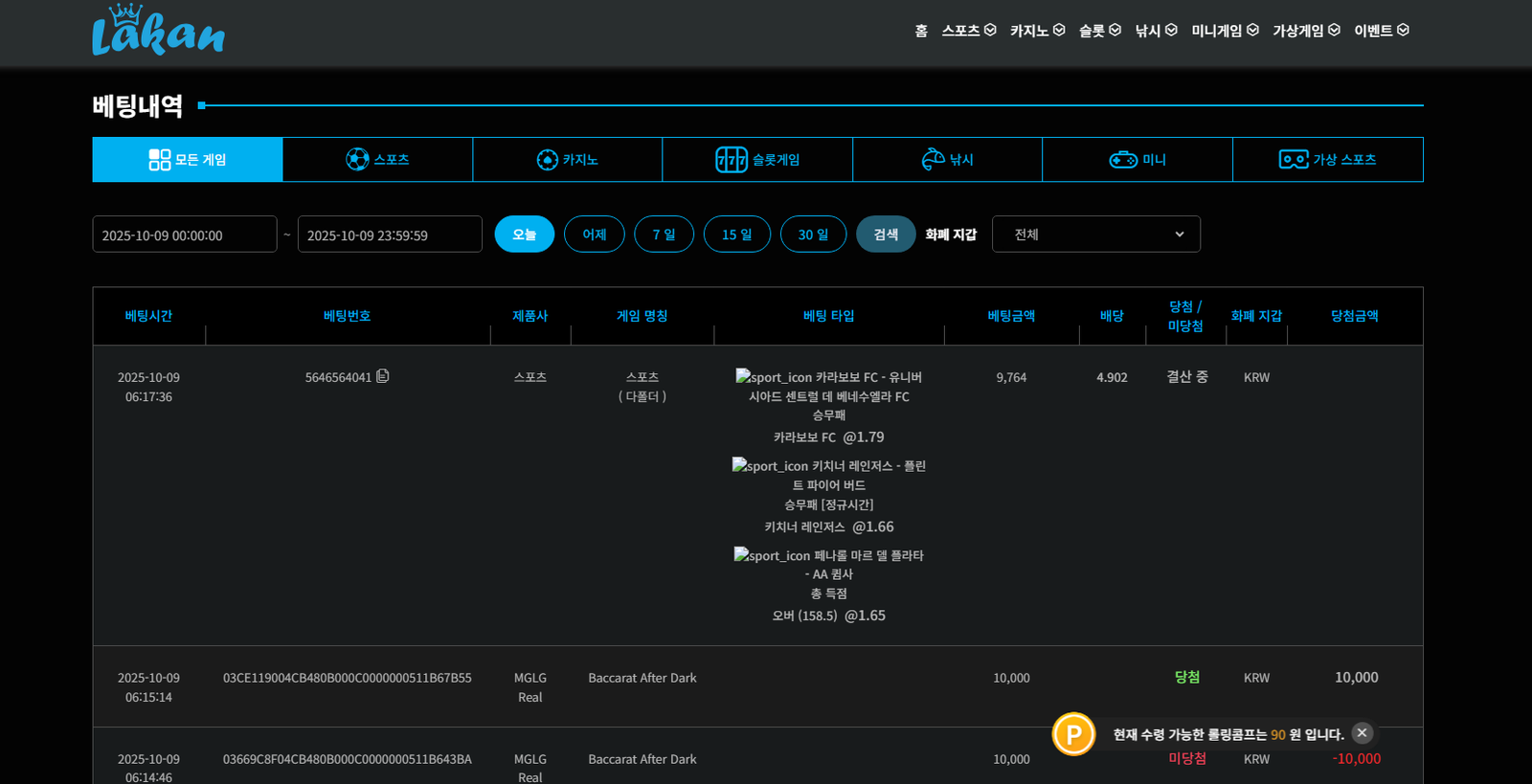Copy bet number 5646564041 with copy icon
This screenshot has height=784, width=1532.
pos(383,376)
